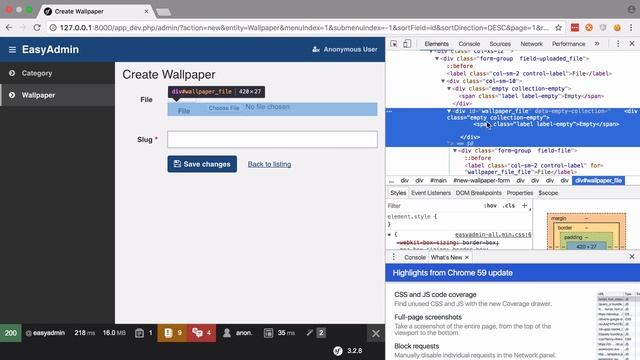This screenshot has height=360, width=640.
Task: Focus the Slug text input field
Action: click(x=272, y=140)
